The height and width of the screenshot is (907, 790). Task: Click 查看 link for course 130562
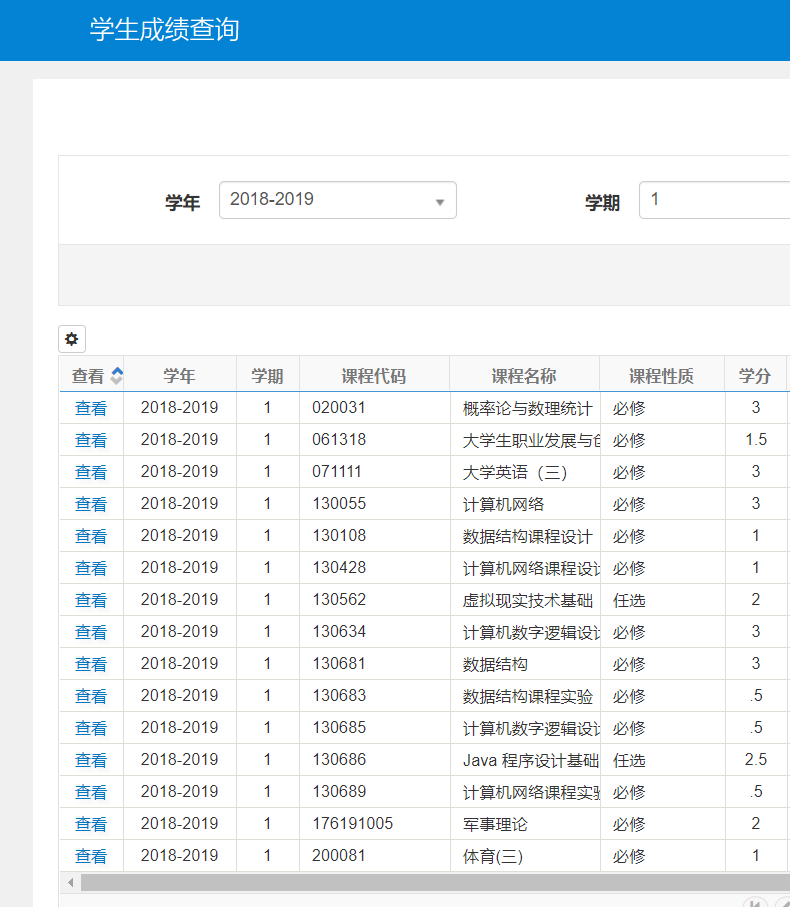tap(91, 600)
